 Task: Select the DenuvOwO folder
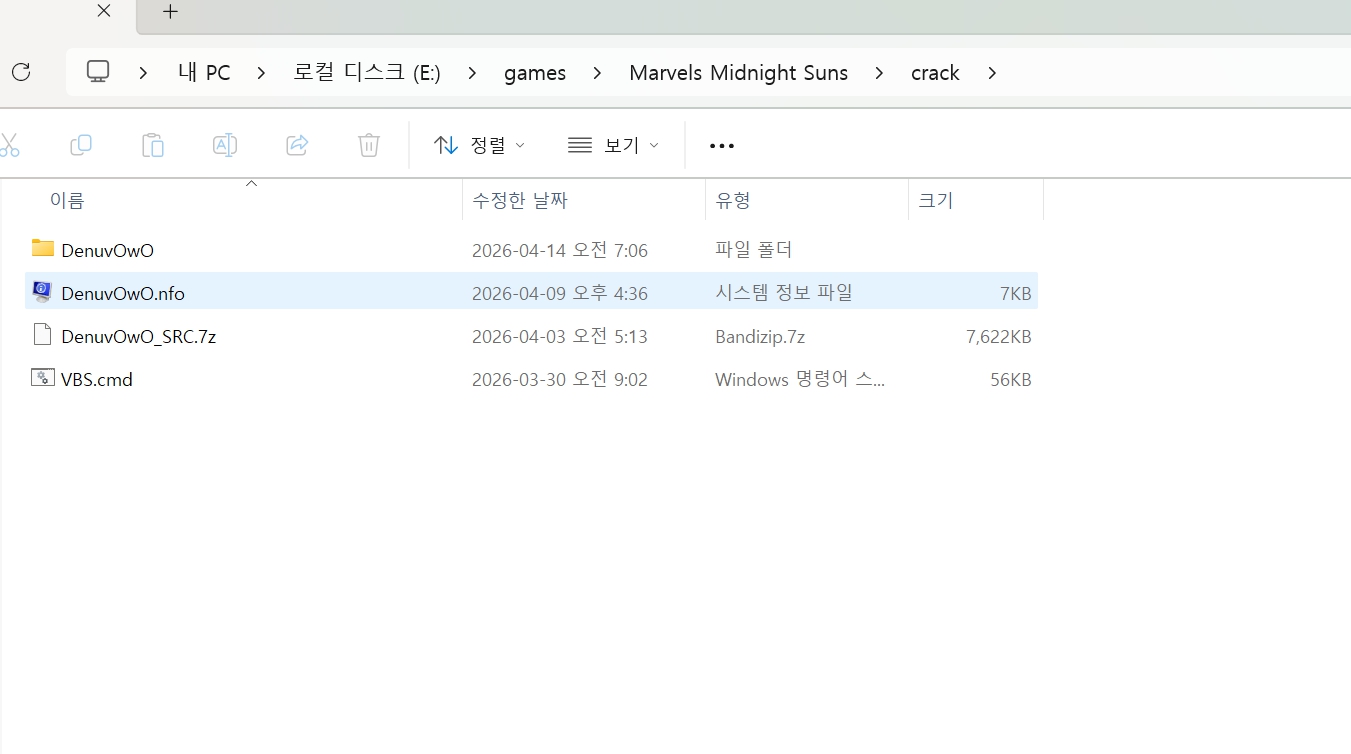coord(107,250)
